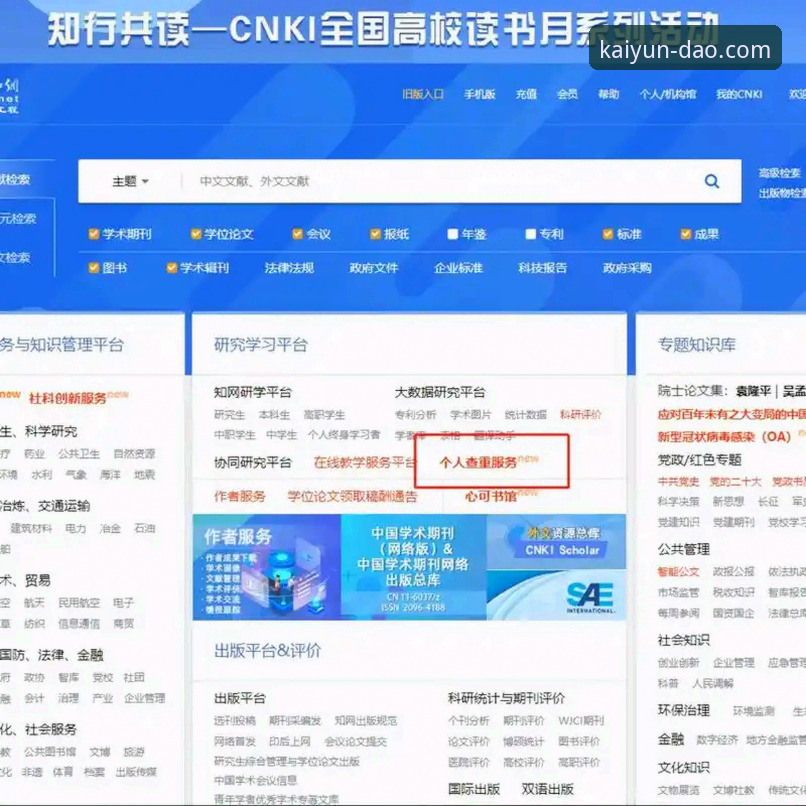Open 中国学术会议信息 link
Viewport: 806px width, 806px height.
click(x=255, y=780)
